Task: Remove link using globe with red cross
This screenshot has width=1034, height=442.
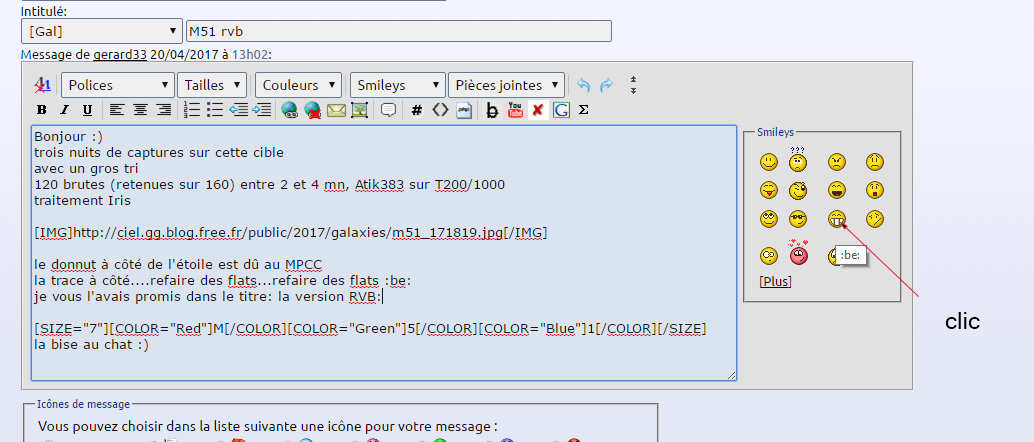Action: click(313, 110)
